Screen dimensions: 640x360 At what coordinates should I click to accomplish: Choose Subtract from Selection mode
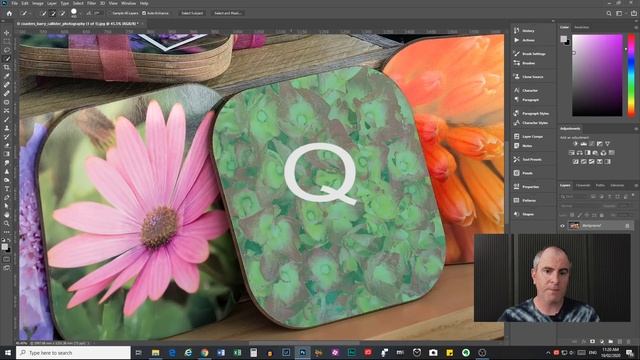[x=62, y=13]
